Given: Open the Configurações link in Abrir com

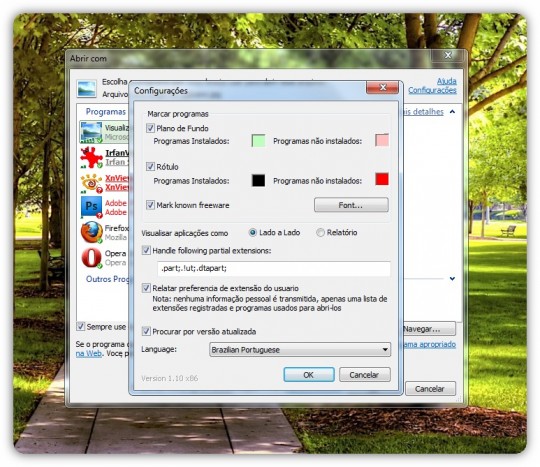Looking at the screenshot, I should pyautogui.click(x=432, y=90).
